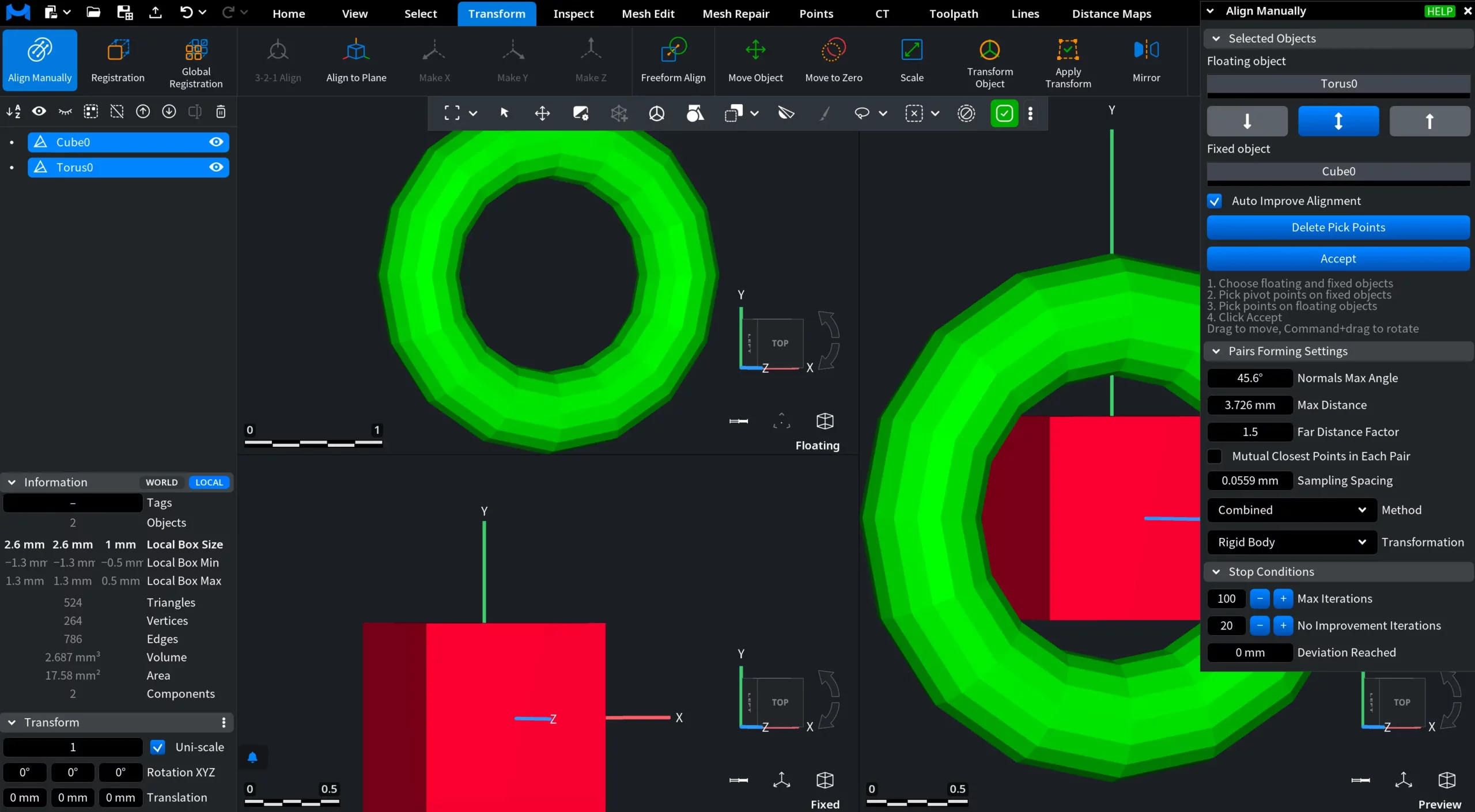This screenshot has height=812, width=1475.
Task: Open the Registration tool
Action: point(118,60)
